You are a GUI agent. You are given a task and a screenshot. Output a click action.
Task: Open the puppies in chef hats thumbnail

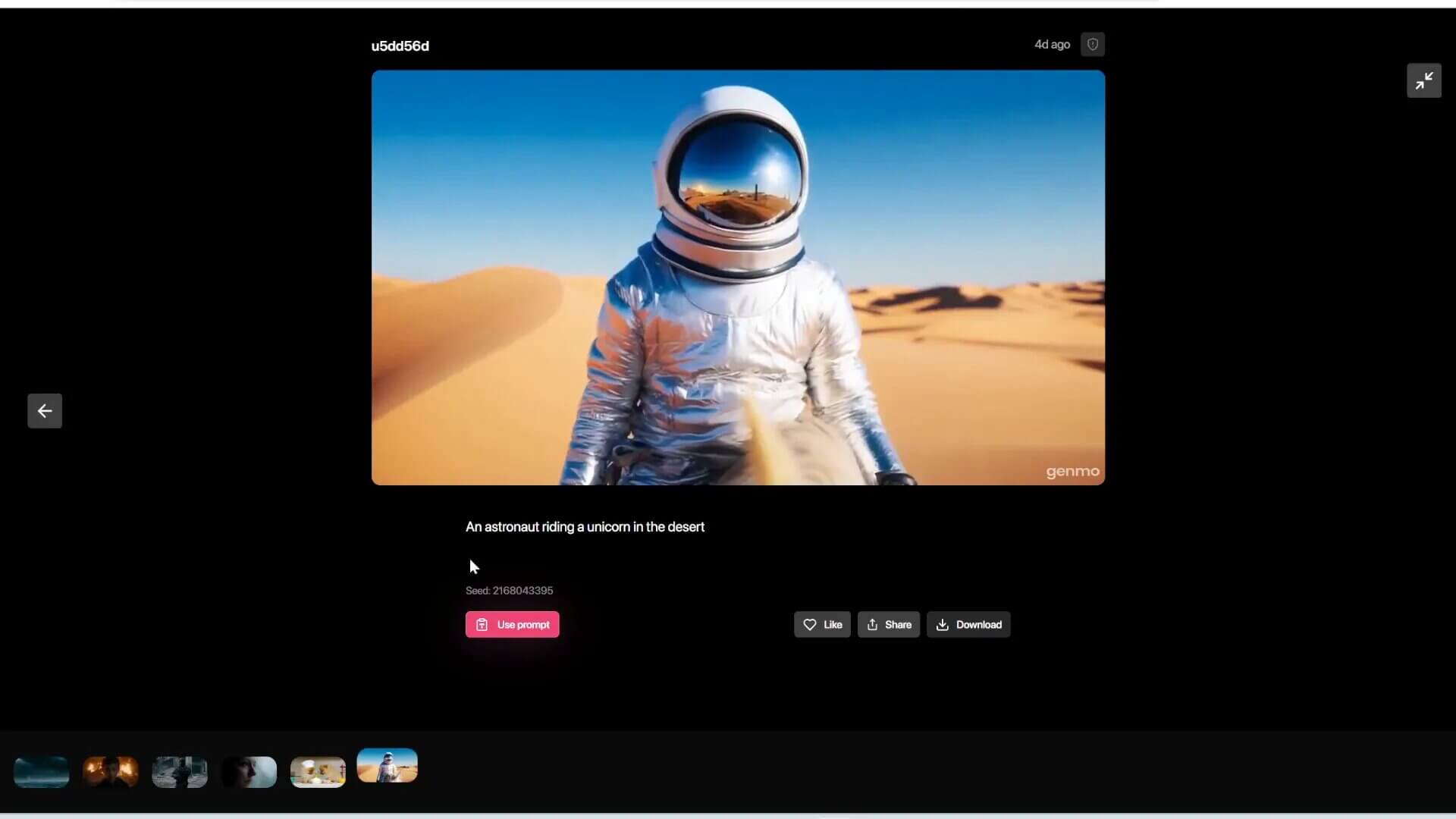click(318, 771)
